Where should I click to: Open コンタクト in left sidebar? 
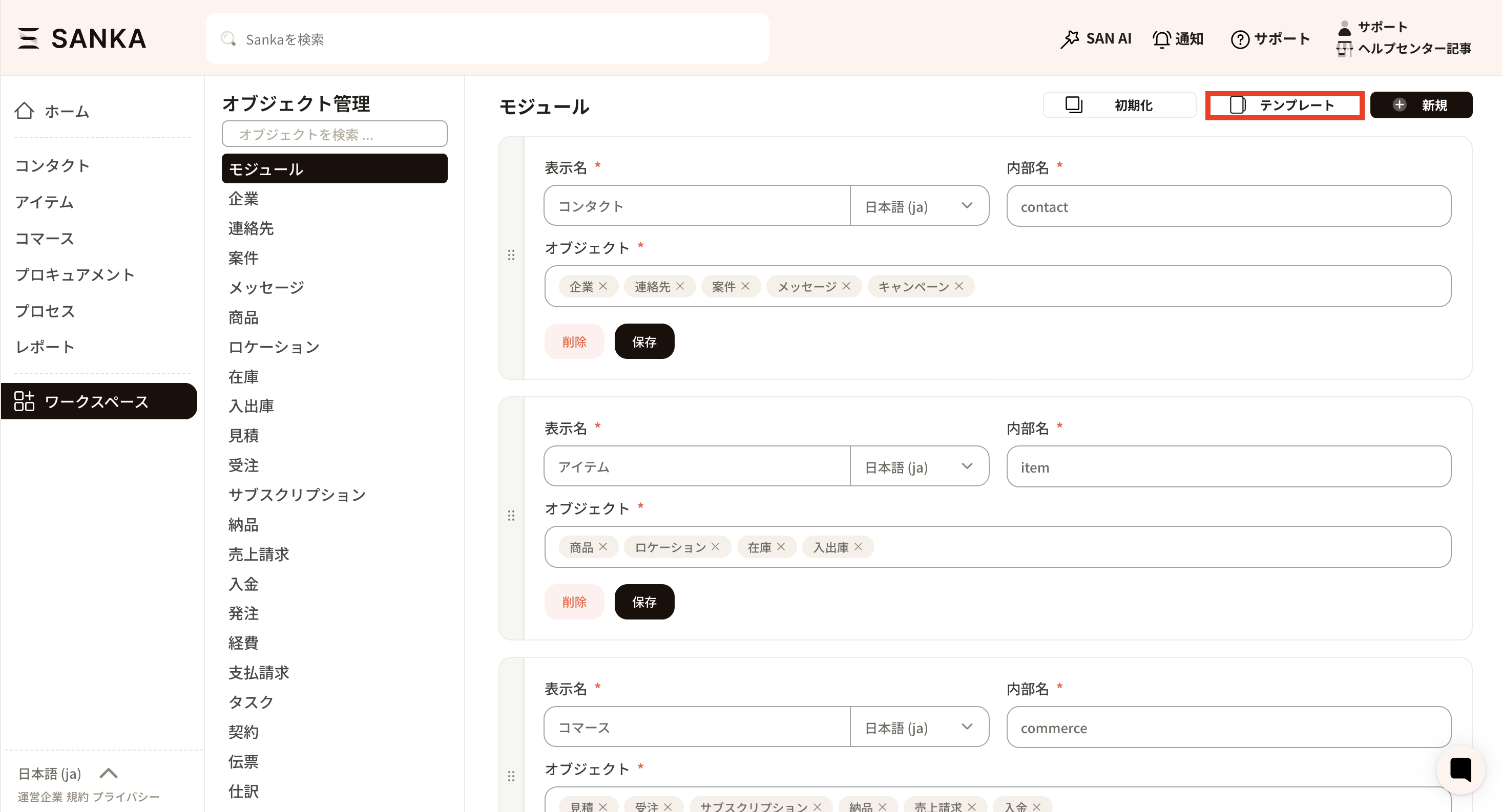(52, 165)
